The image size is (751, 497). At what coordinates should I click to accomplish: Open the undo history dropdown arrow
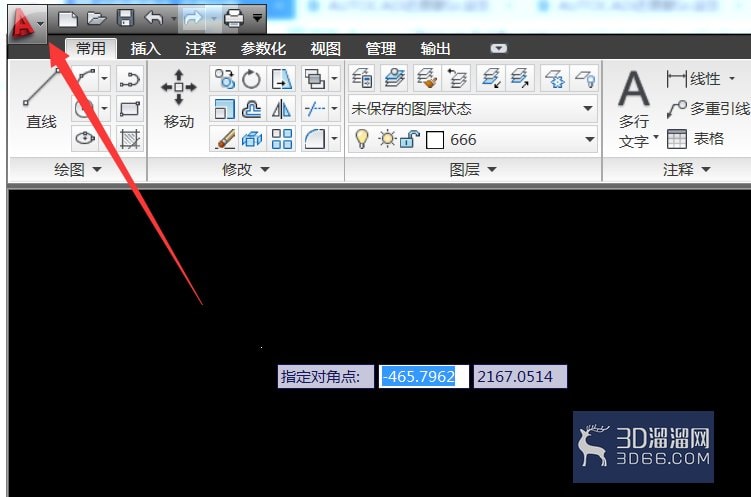pos(173,19)
